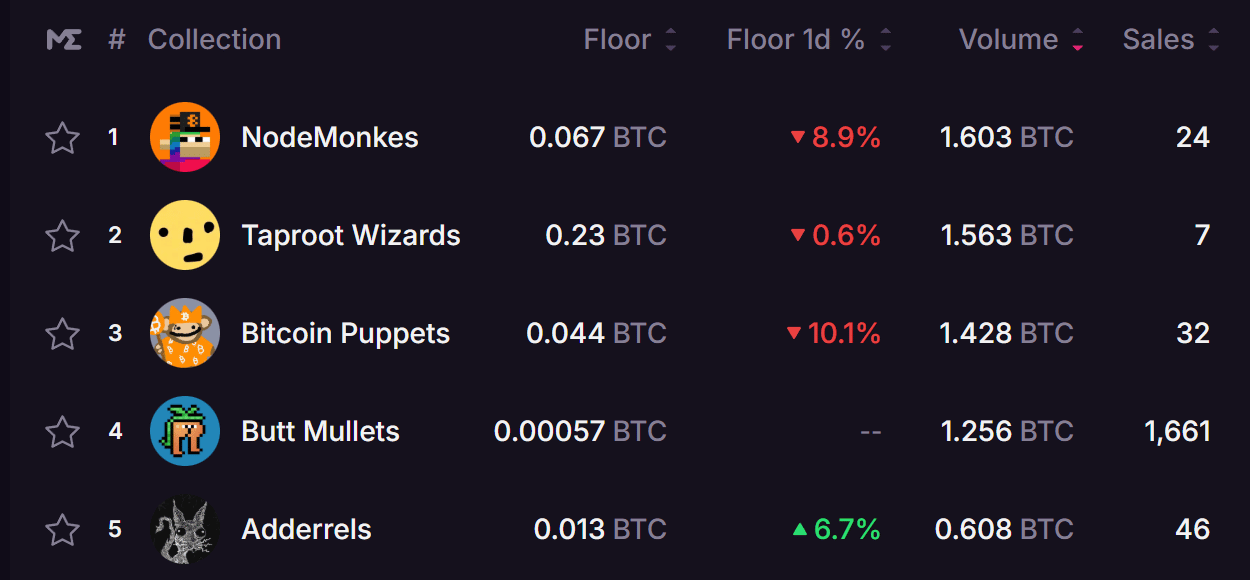
Task: Open the Adderrels black-and-white avatar
Action: pyautogui.click(x=185, y=529)
